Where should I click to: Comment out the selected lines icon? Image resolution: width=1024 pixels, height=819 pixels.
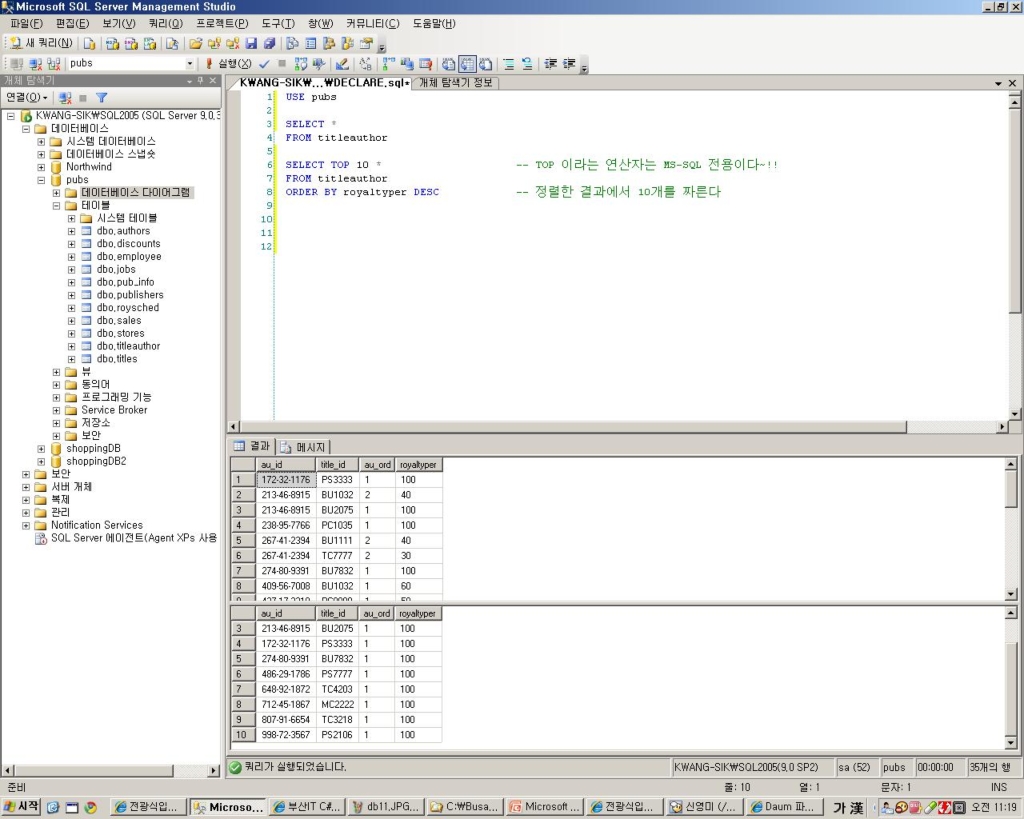(509, 63)
